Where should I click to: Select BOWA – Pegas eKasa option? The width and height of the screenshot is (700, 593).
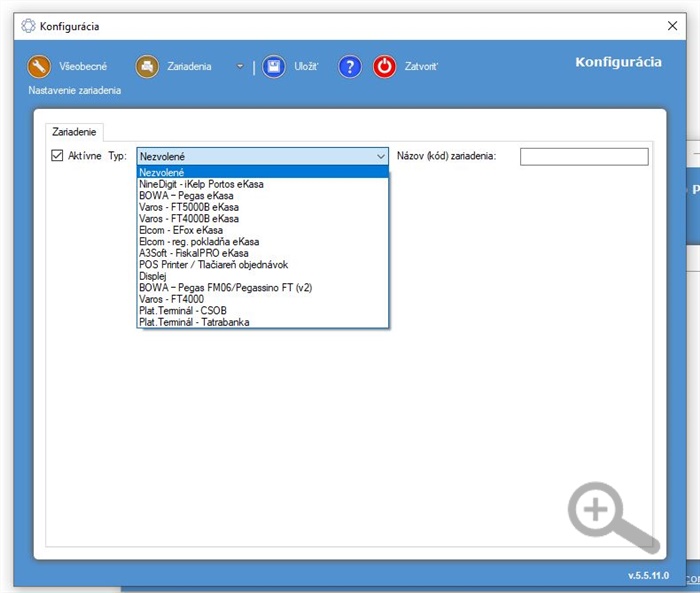click(x=262, y=196)
